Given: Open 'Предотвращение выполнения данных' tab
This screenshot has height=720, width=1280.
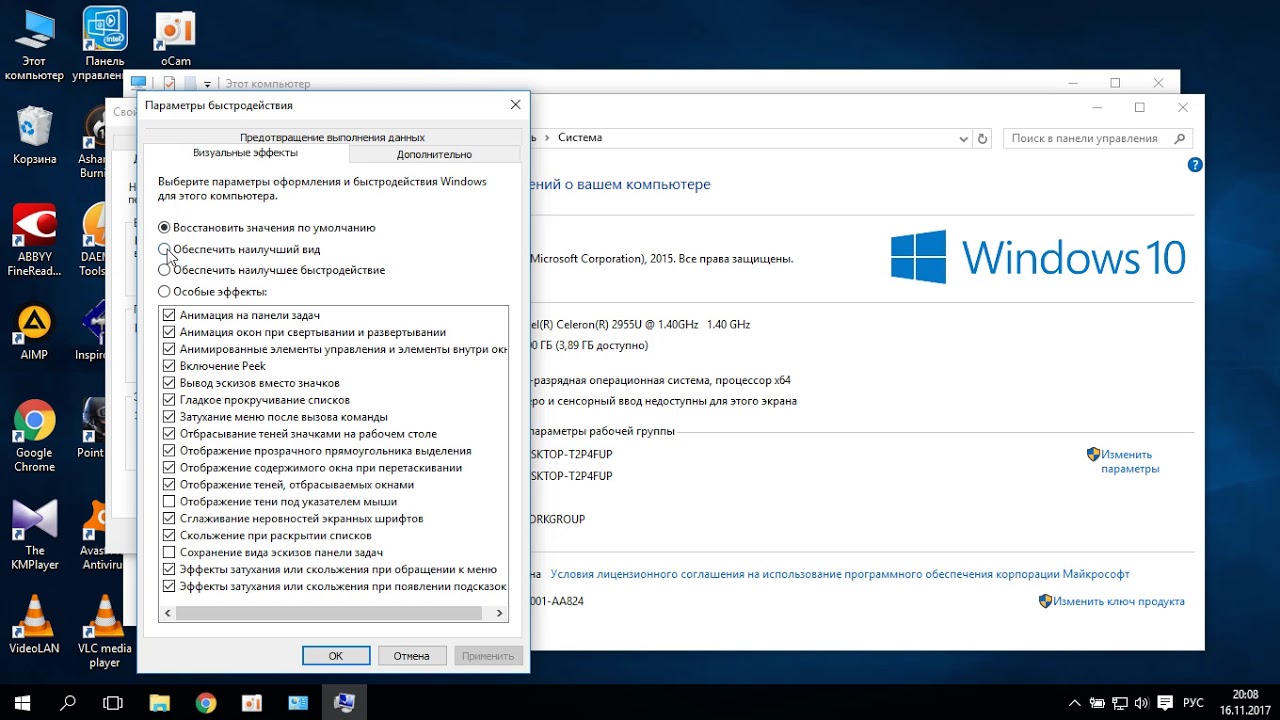Looking at the screenshot, I should 332,137.
